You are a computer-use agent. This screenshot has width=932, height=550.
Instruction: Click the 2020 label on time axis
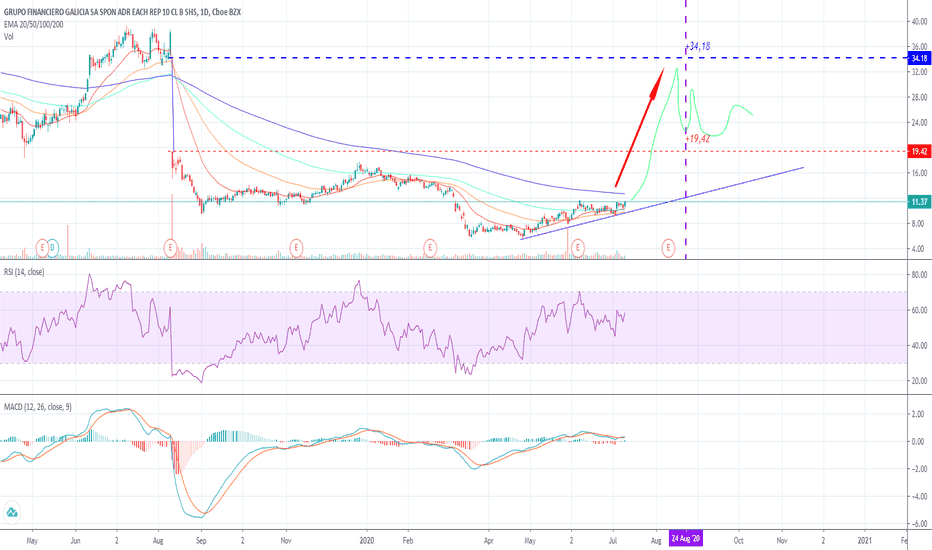367,540
